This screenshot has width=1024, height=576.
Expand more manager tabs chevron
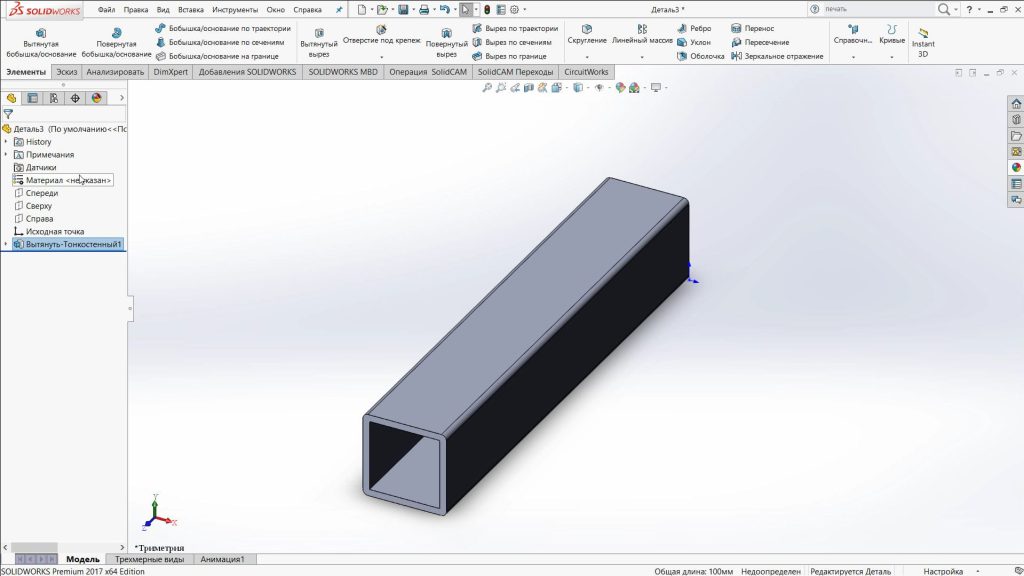[x=121, y=98]
